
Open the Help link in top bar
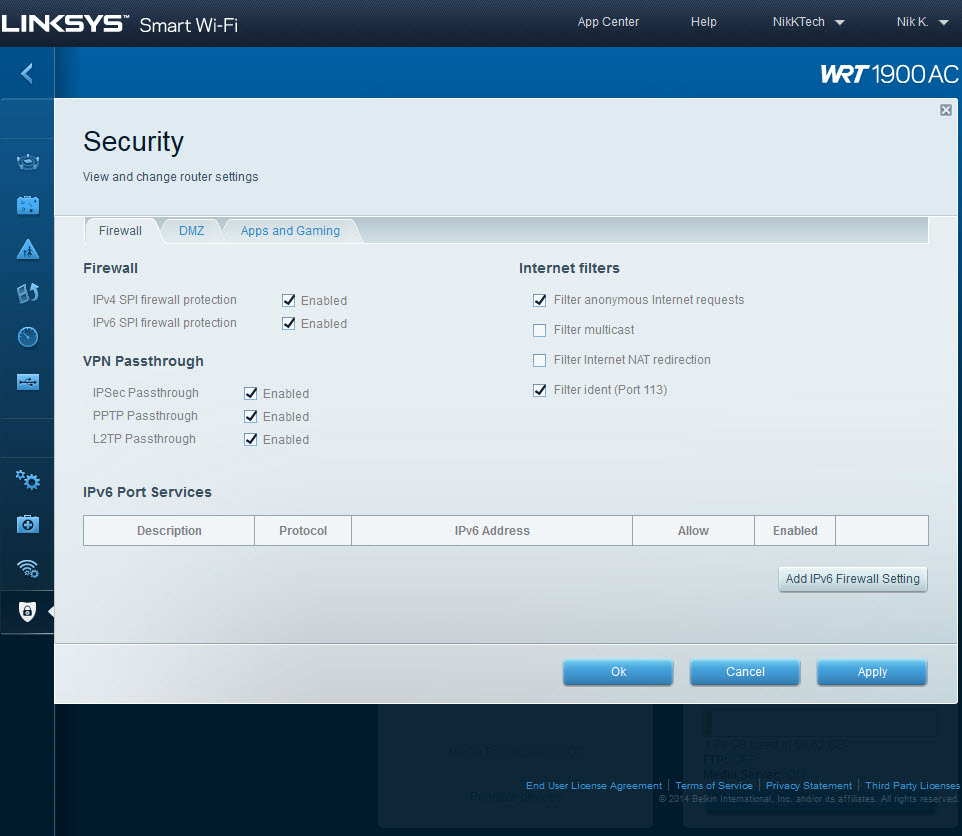point(703,22)
